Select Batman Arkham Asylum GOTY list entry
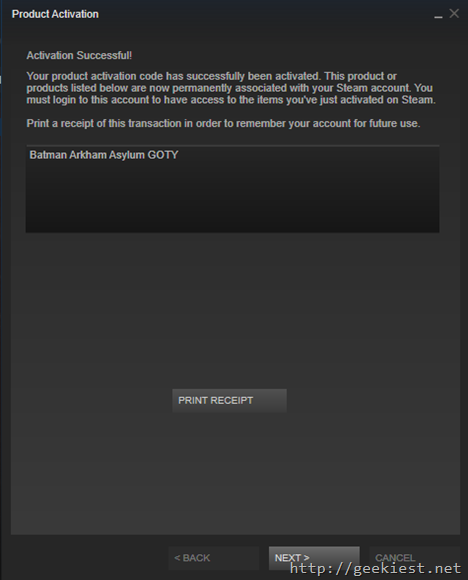The width and height of the screenshot is (468, 580). click(104, 155)
